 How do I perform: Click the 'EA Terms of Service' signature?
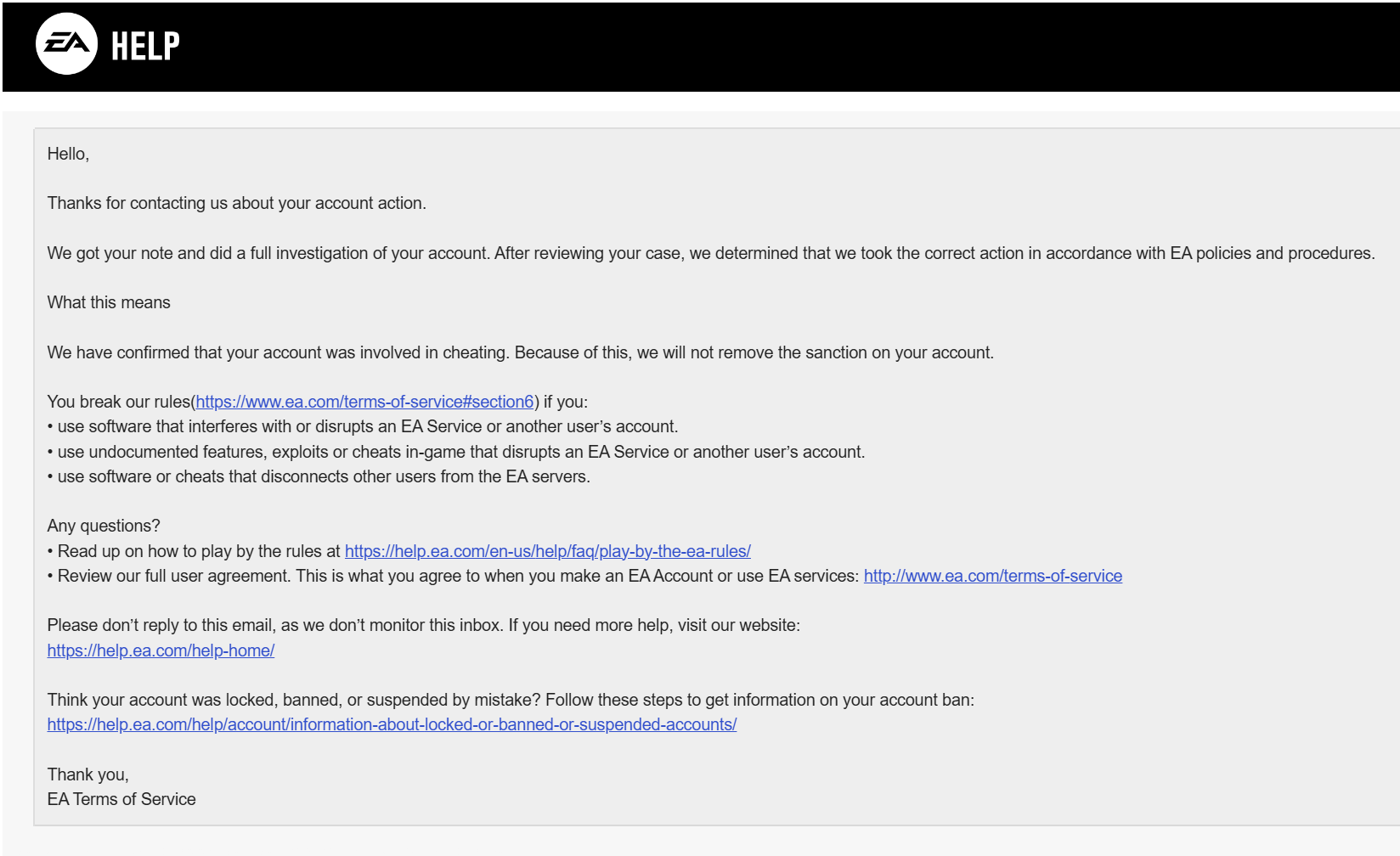tap(121, 799)
